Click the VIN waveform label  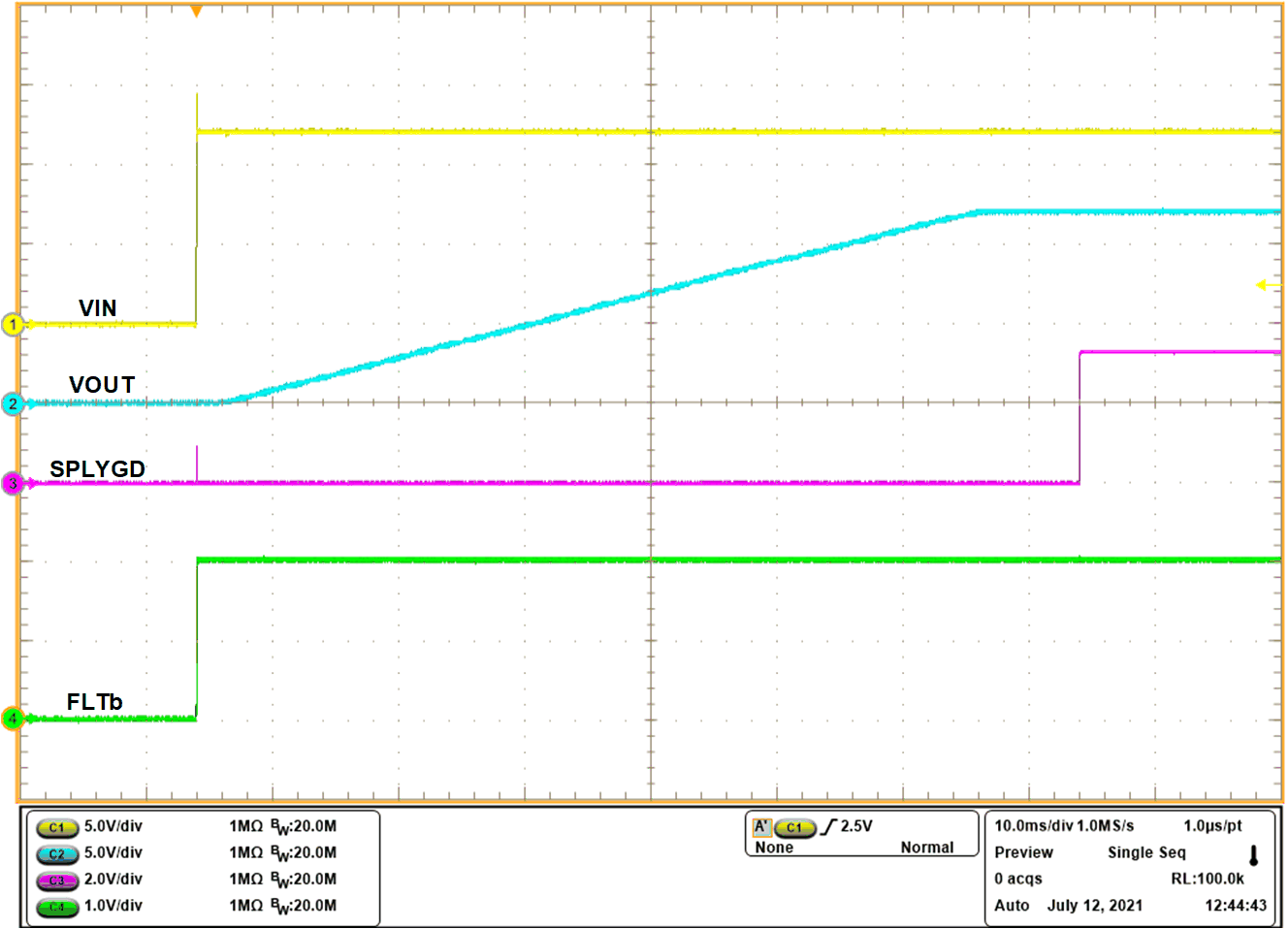point(98,308)
